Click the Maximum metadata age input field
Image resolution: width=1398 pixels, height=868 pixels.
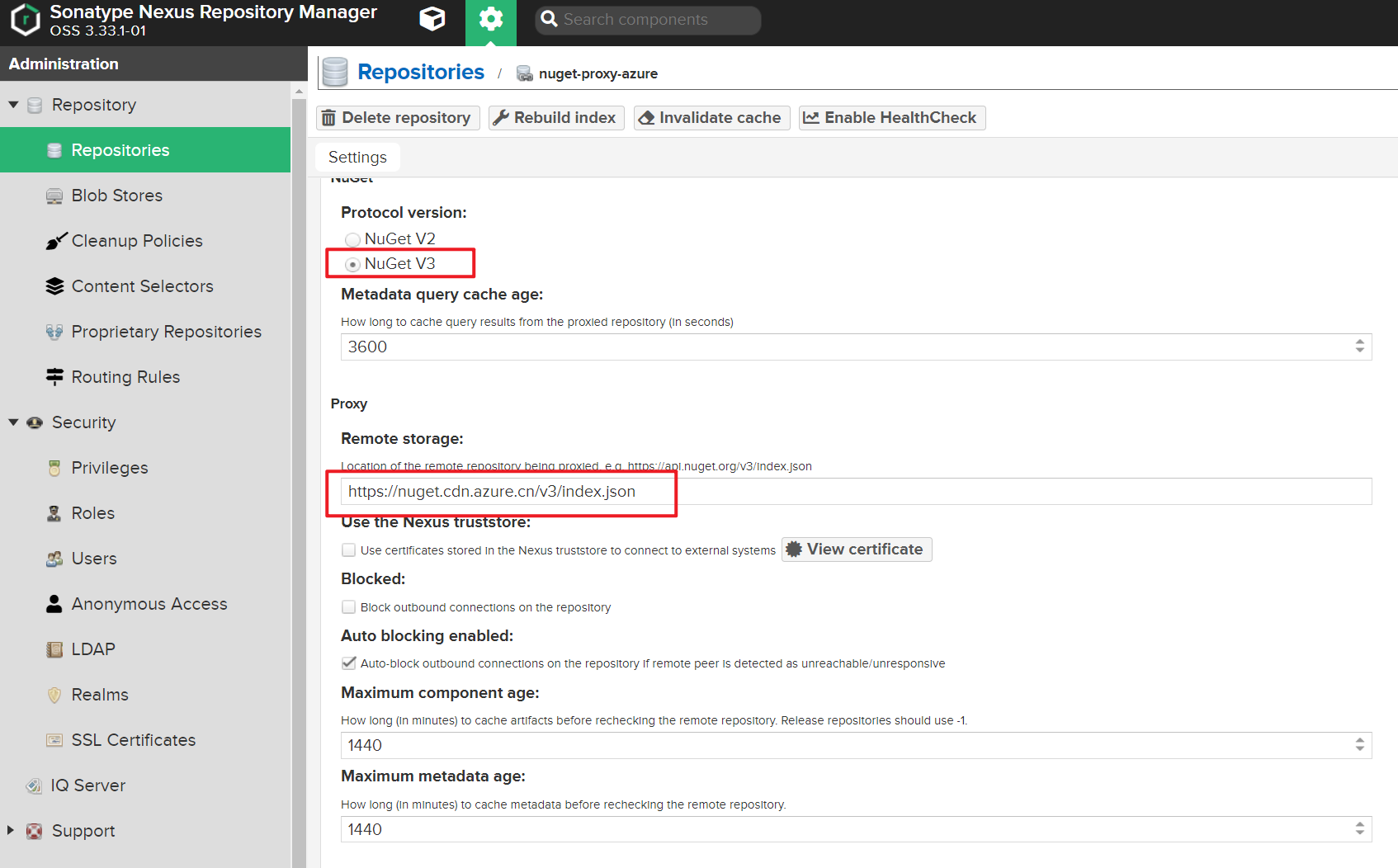(856, 829)
